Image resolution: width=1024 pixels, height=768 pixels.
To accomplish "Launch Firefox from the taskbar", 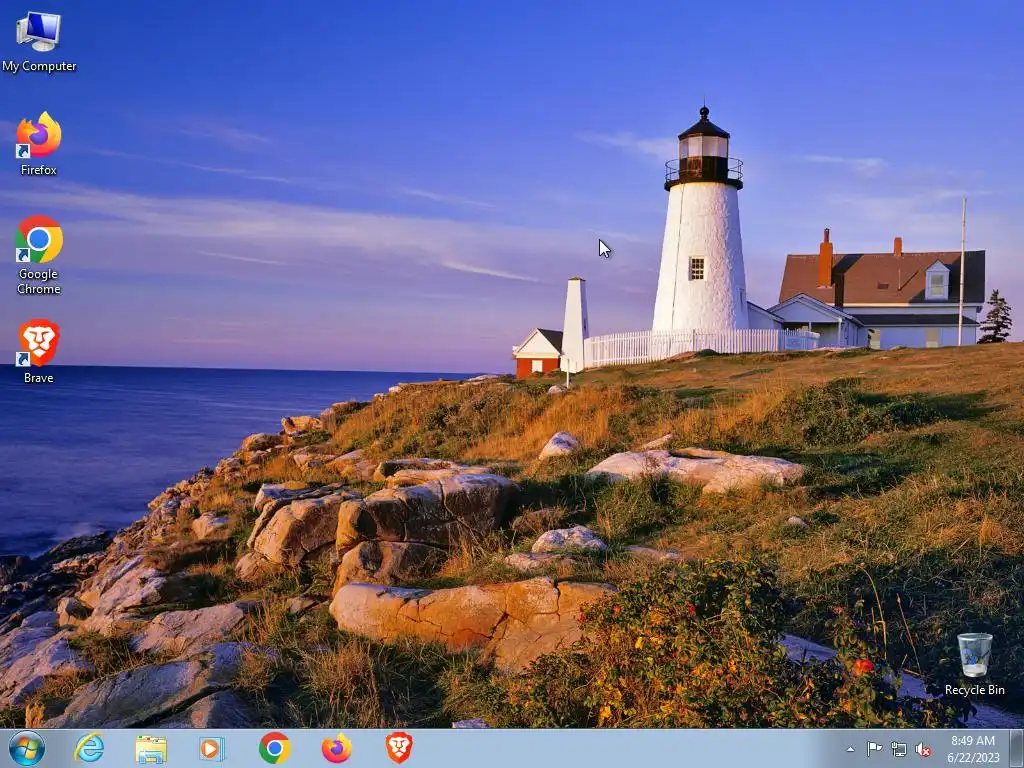I will point(336,748).
